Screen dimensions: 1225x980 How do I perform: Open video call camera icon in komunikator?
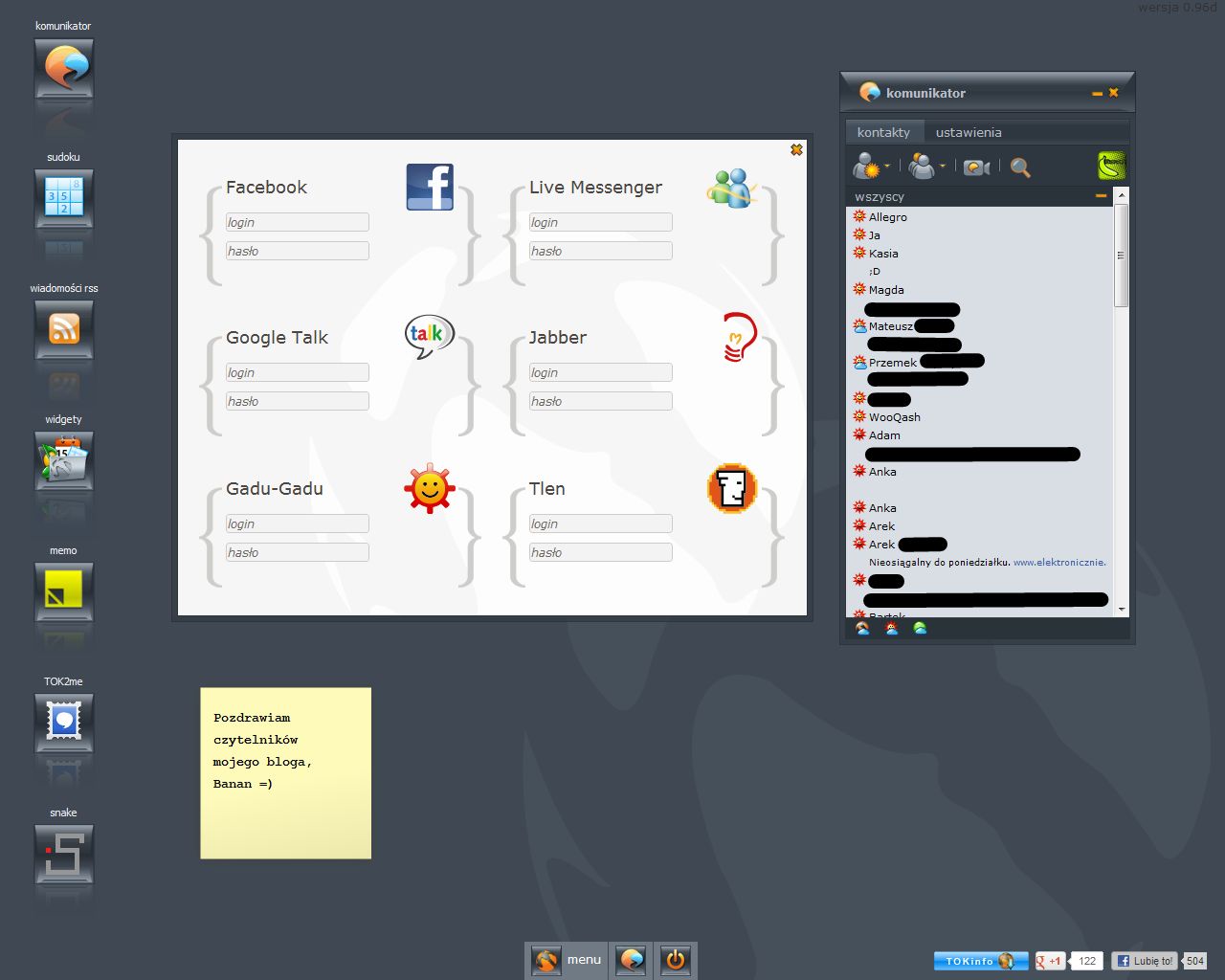976,167
